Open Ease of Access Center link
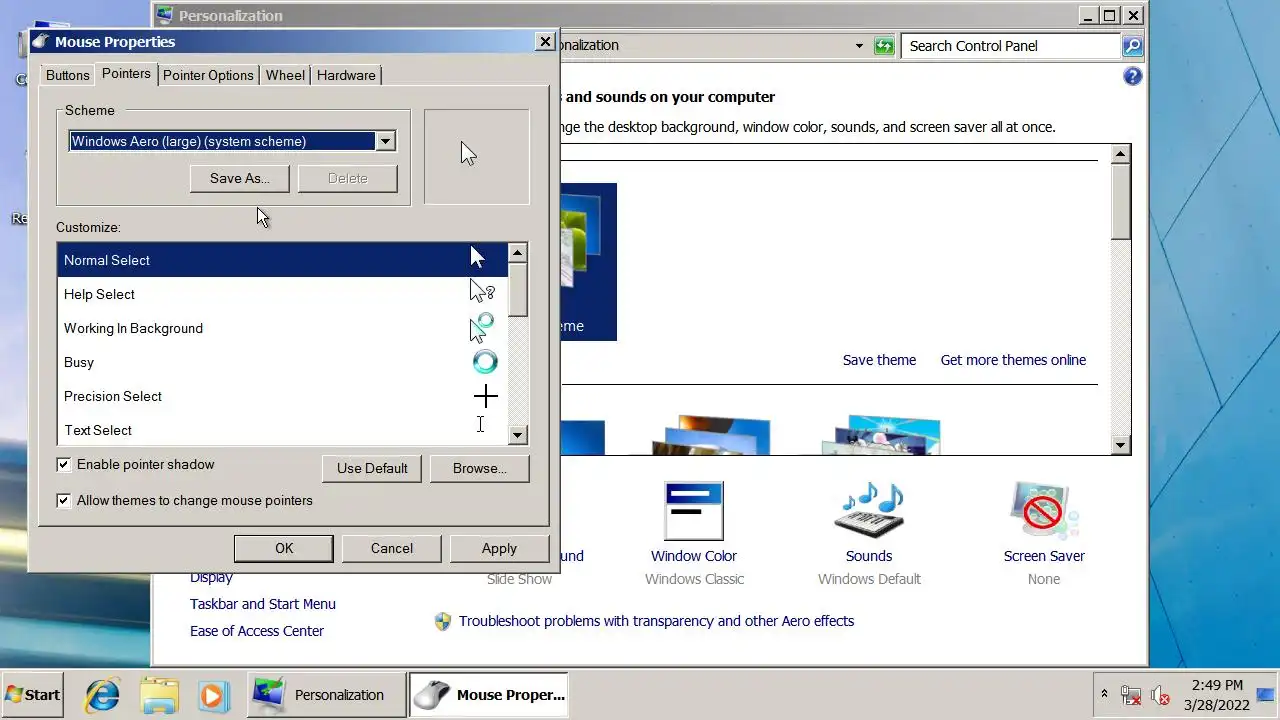Screen dimensions: 1280x720 tap(257, 631)
